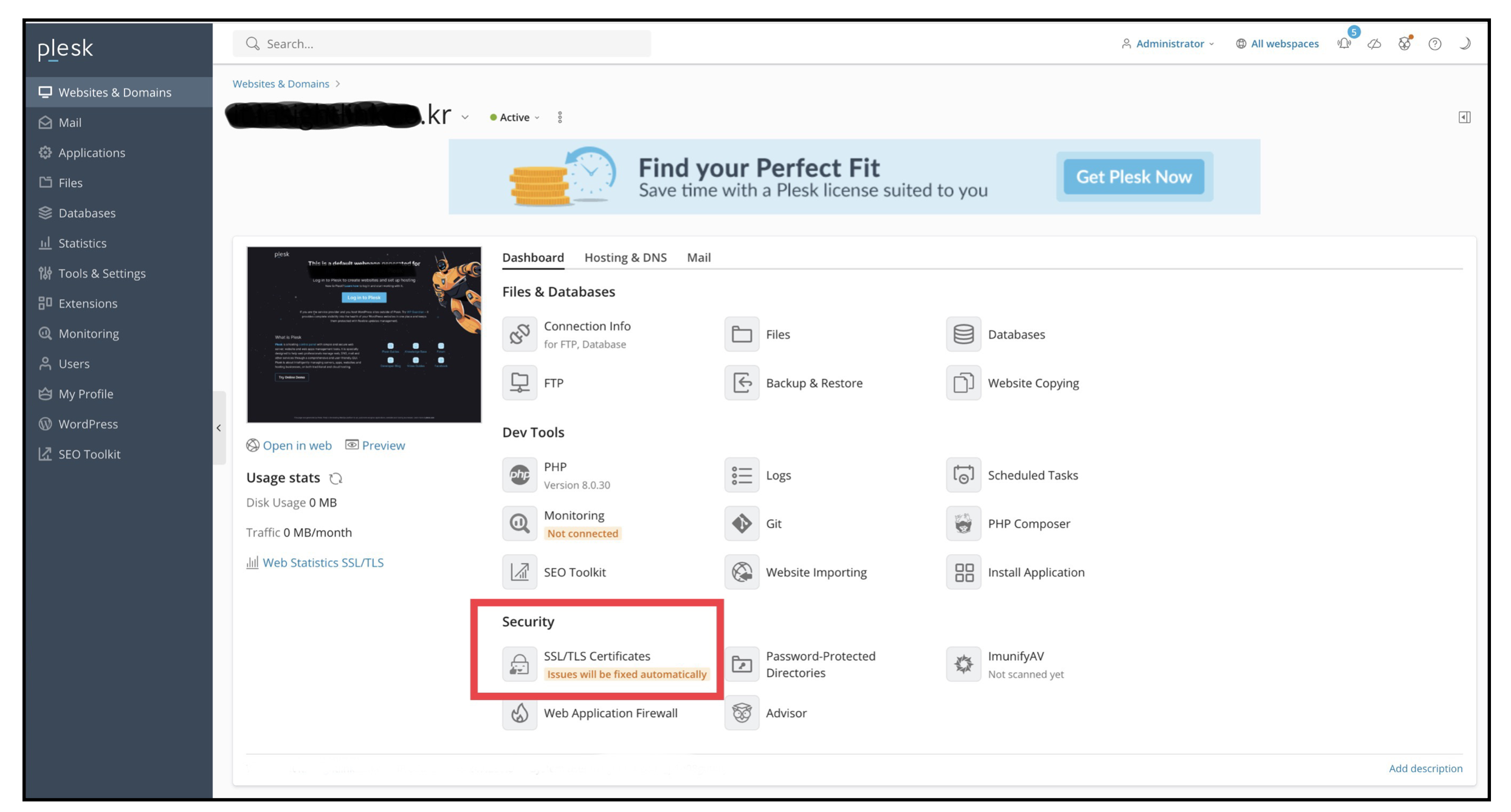Click the notifications bell icon
Viewport: 1511px width, 812px height.
click(1344, 44)
